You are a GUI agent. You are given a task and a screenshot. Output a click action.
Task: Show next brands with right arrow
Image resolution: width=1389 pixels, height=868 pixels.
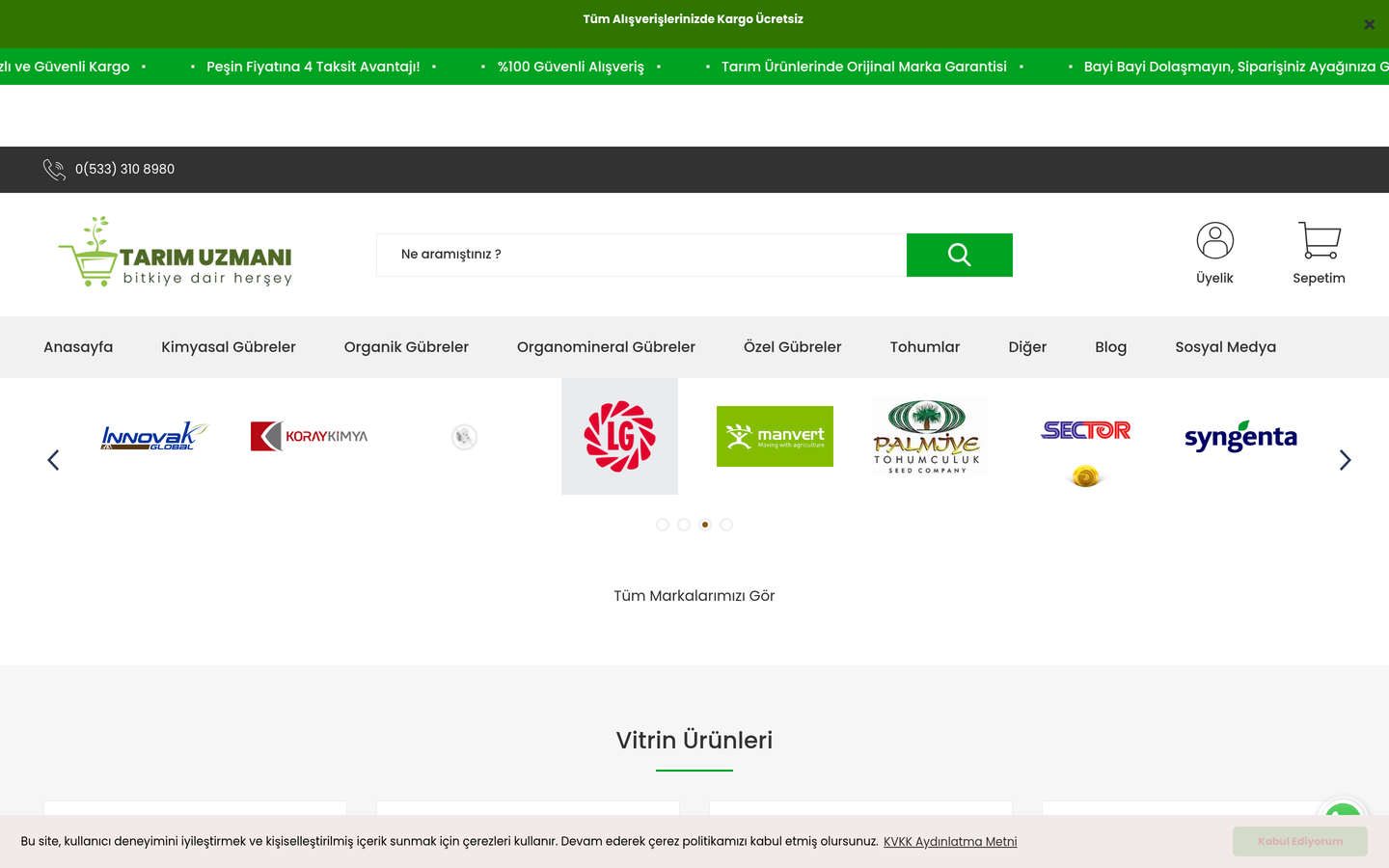click(1345, 460)
